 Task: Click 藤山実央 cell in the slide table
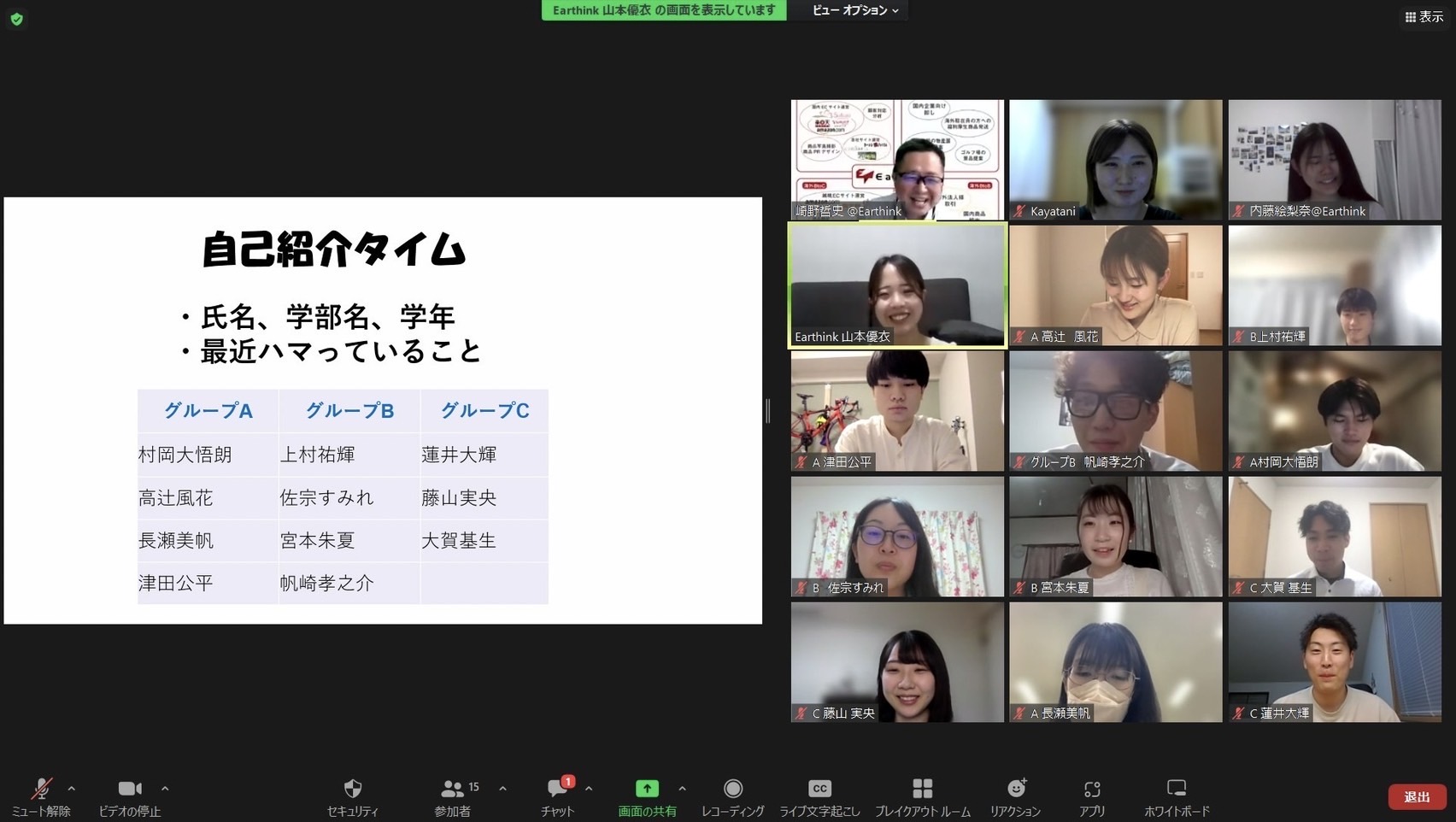point(484,497)
